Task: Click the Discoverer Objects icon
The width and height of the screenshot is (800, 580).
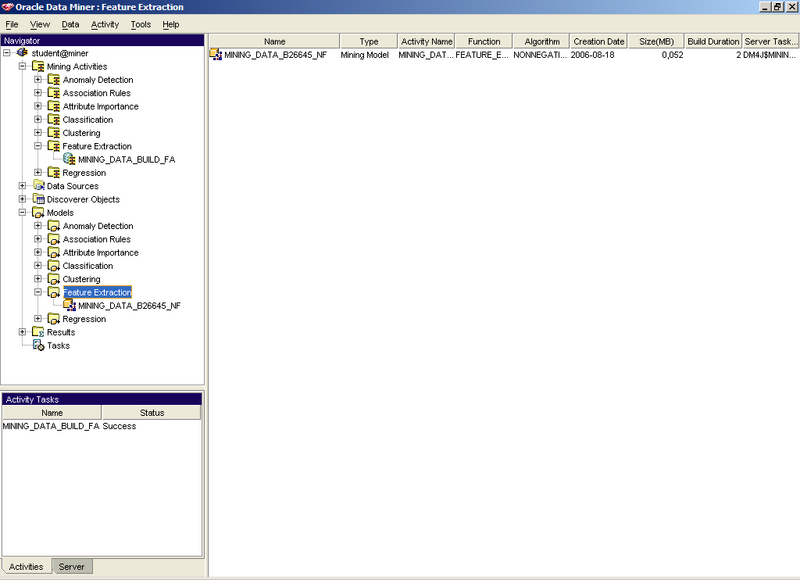Action: click(39, 199)
